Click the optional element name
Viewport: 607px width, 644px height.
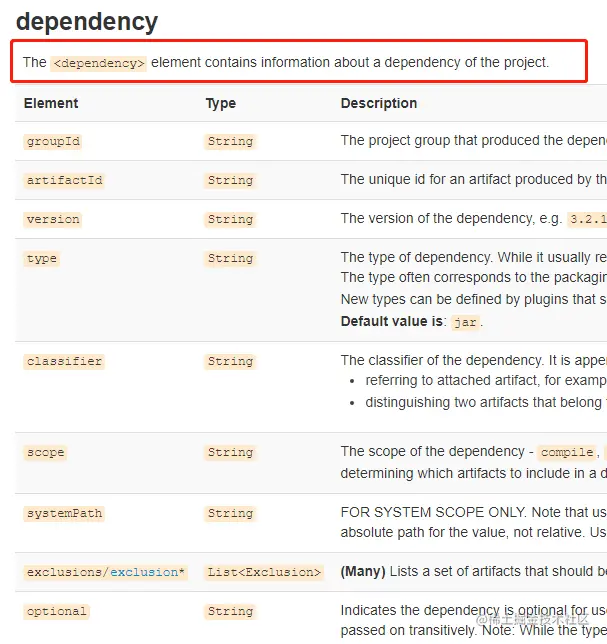56,612
